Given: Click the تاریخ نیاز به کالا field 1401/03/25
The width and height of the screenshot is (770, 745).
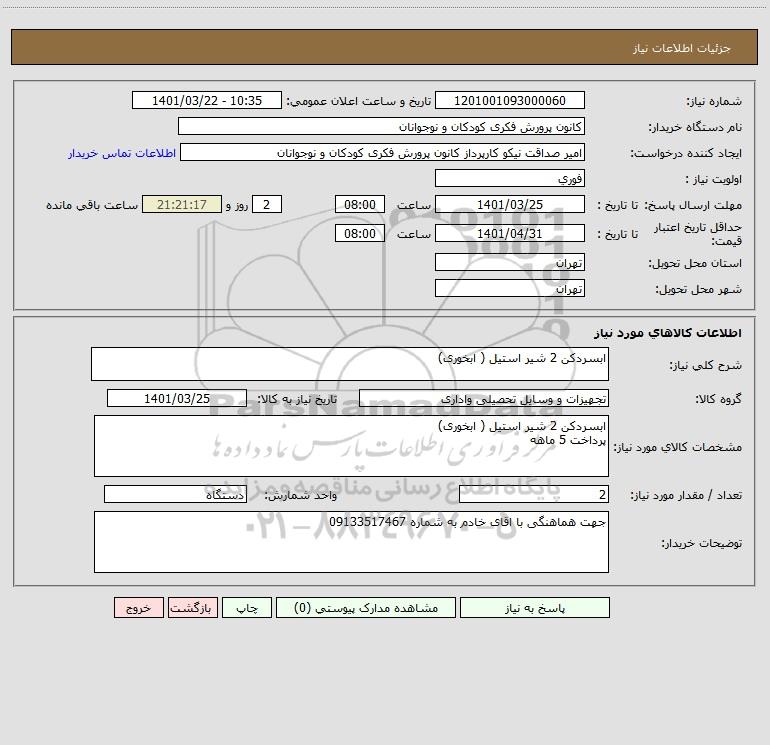Looking at the screenshot, I should tap(177, 398).
